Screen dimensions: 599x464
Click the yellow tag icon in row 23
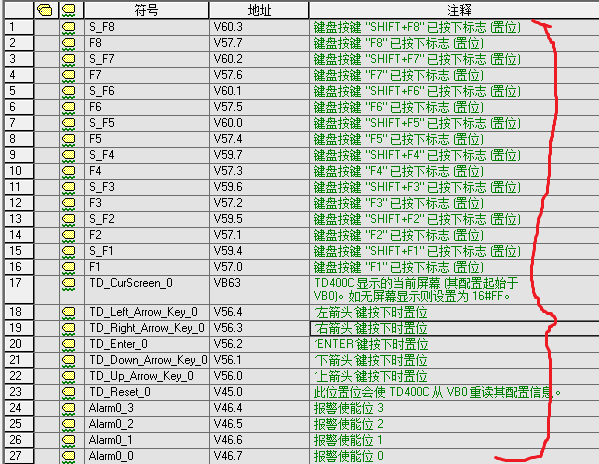pos(69,393)
